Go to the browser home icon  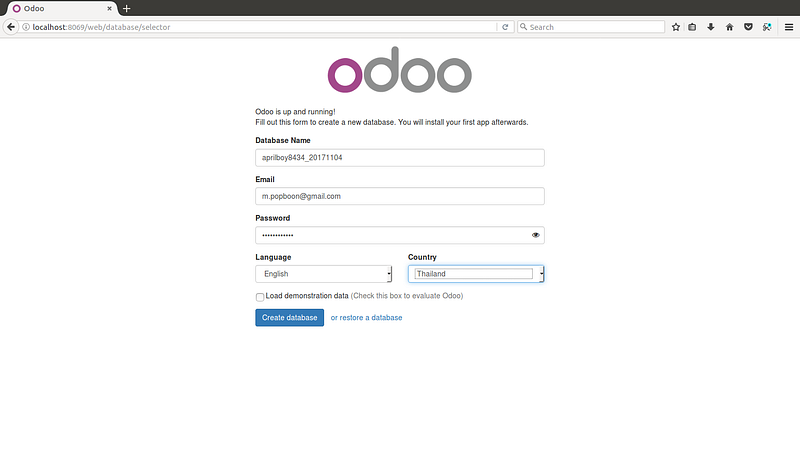(x=730, y=27)
